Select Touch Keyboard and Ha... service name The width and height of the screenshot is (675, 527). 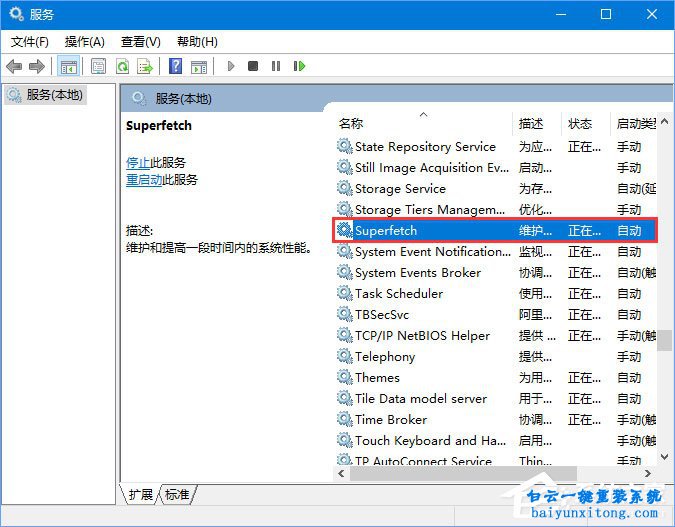point(430,440)
